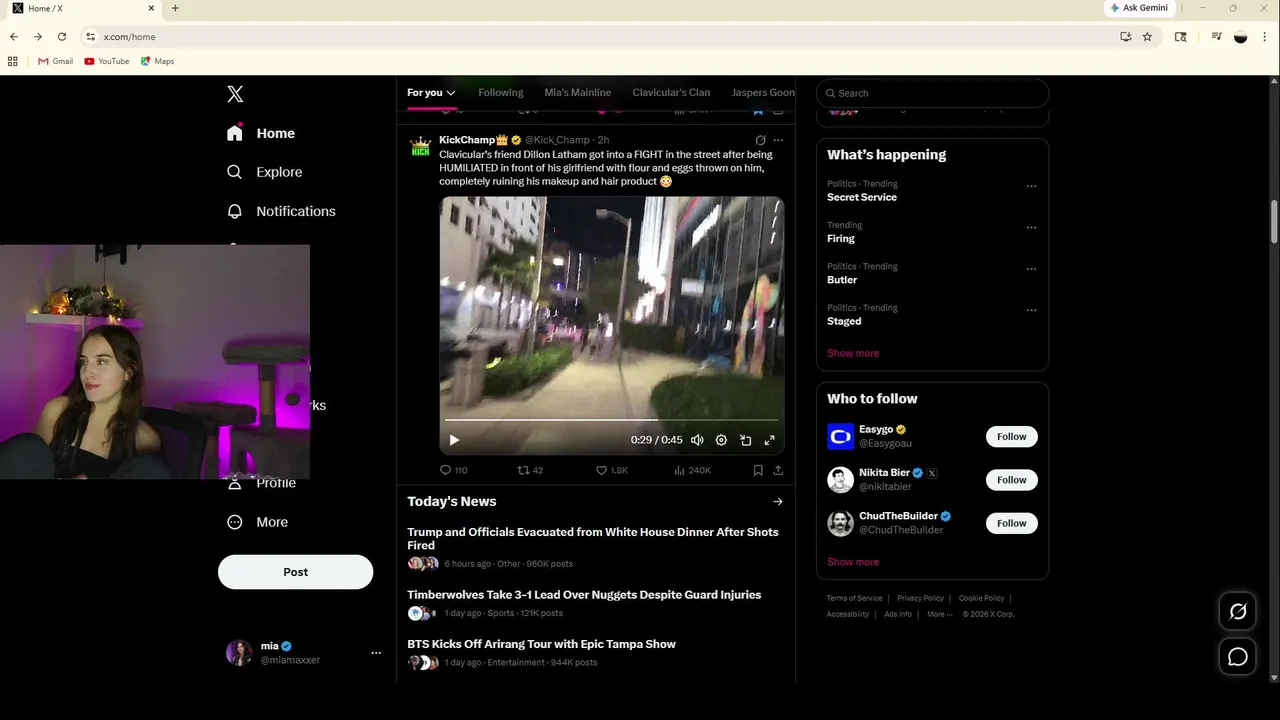Image resolution: width=1280 pixels, height=720 pixels.
Task: Open account options next to mia
Action: pos(376,653)
